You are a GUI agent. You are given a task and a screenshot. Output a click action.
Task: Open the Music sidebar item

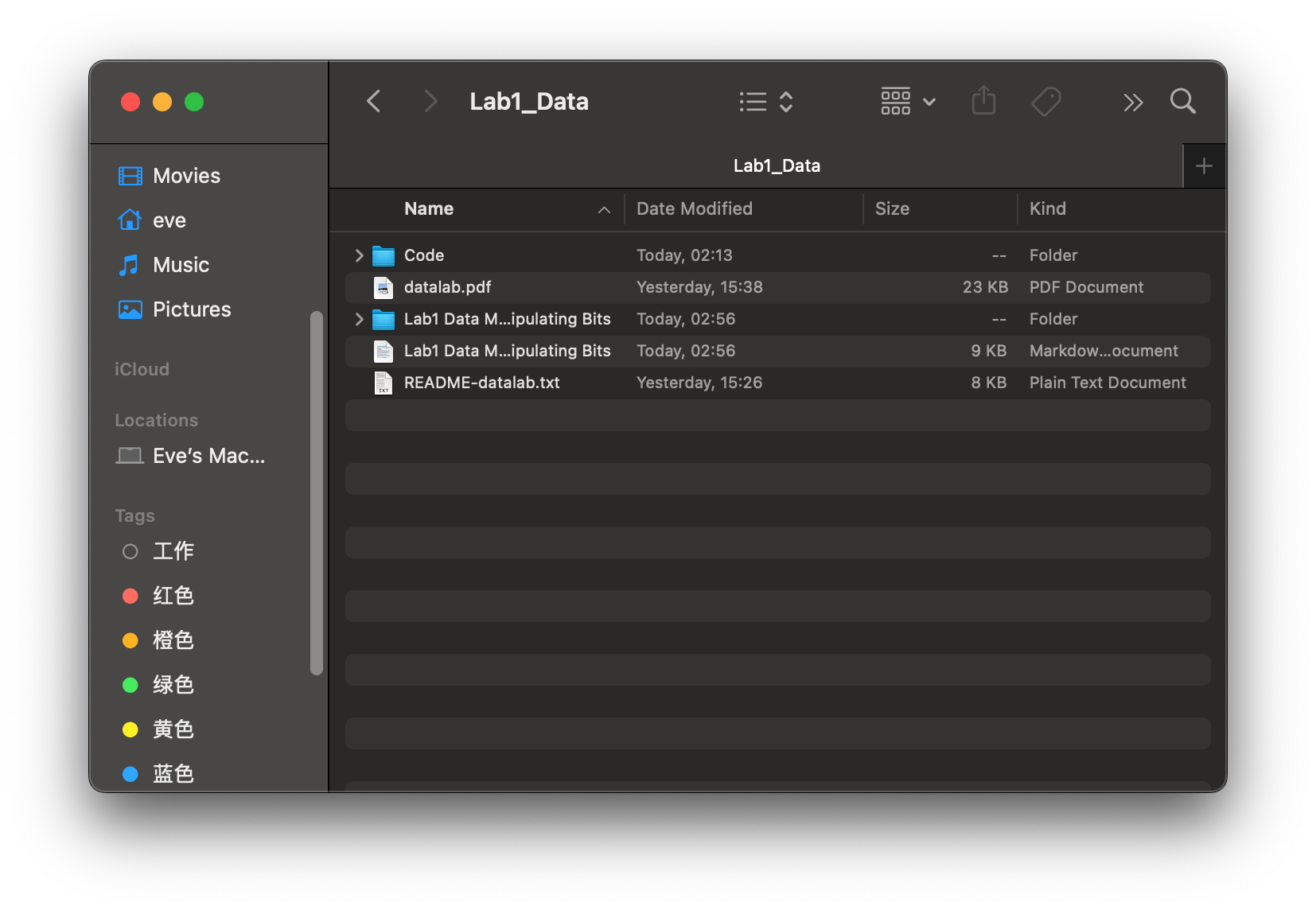[x=181, y=264]
